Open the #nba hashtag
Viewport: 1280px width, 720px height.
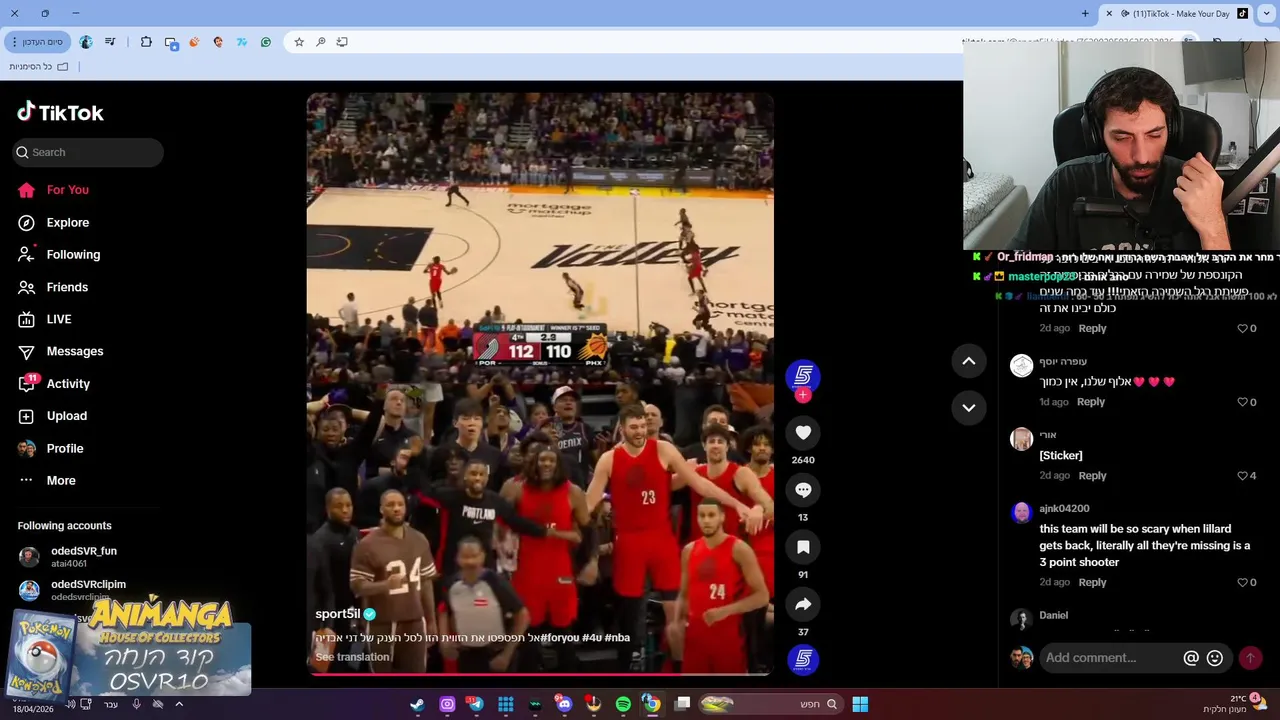click(617, 637)
